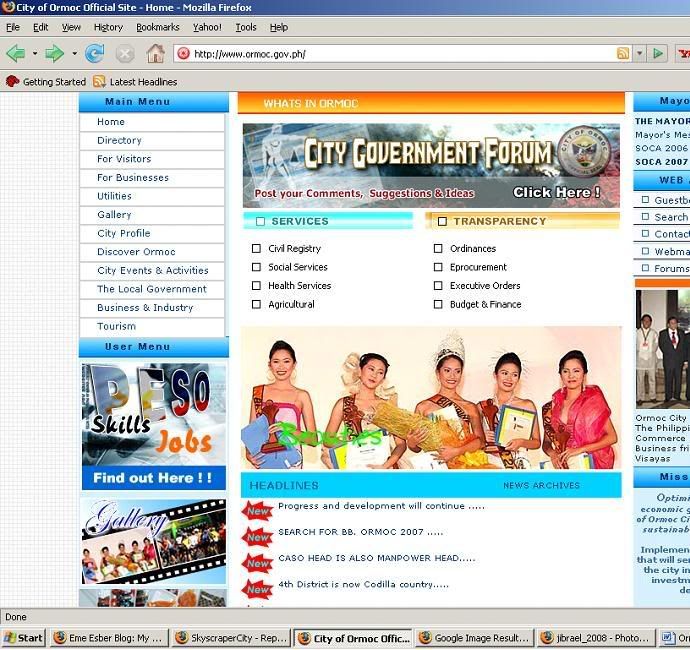The width and height of the screenshot is (690, 650).
Task: Reload the page with the refresh icon
Action: (x=95, y=53)
